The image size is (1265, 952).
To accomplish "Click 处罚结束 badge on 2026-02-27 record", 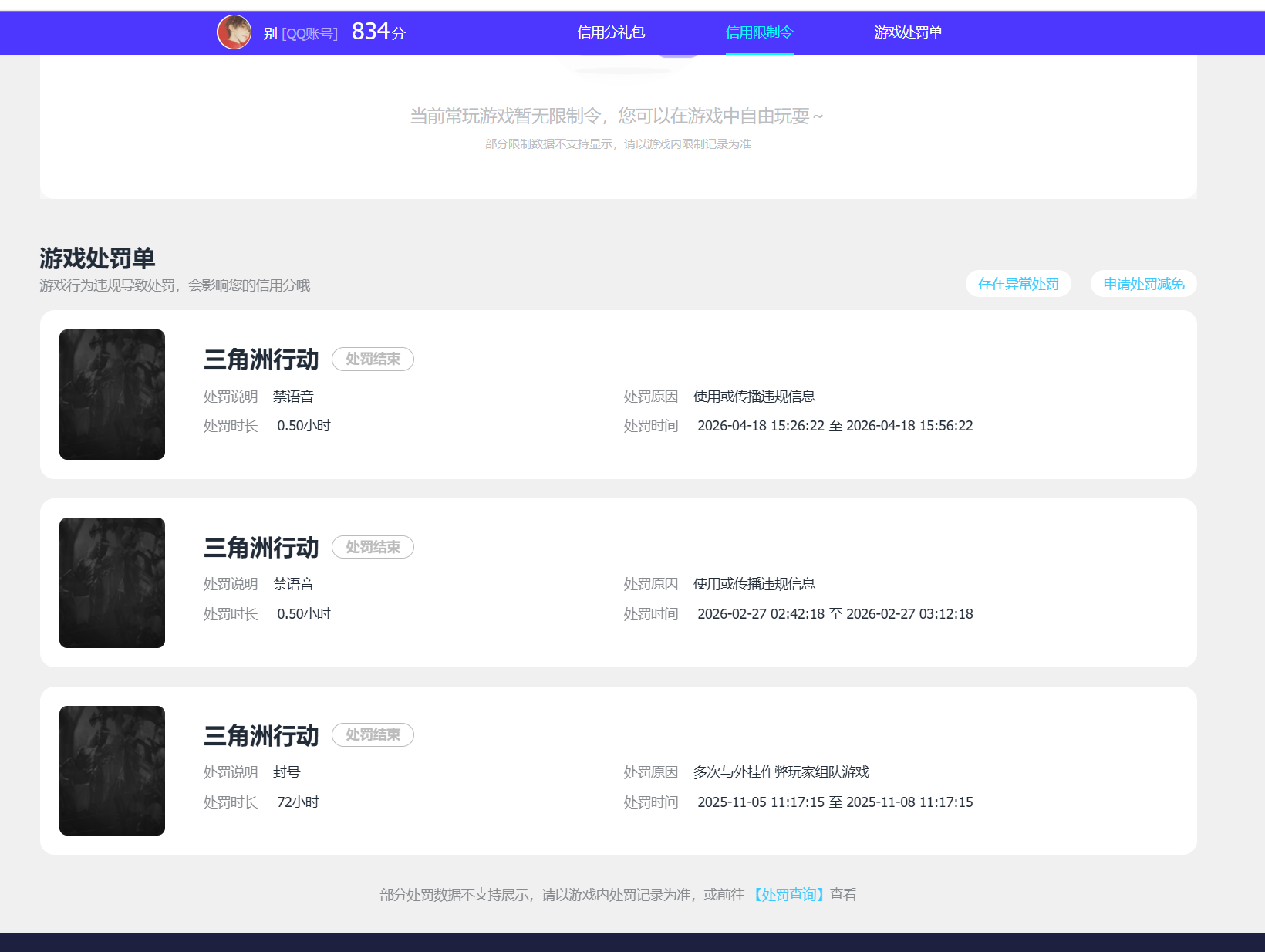I will 373,547.
